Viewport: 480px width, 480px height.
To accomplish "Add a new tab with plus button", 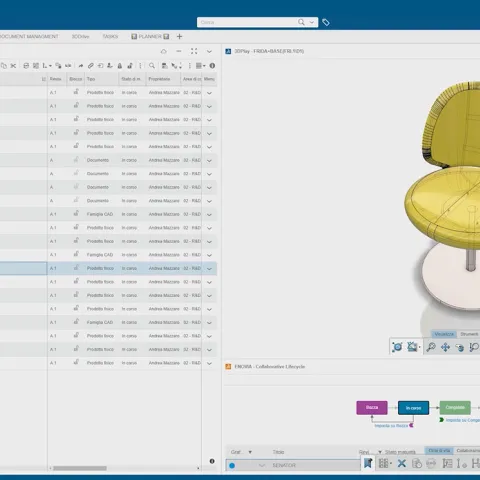I will (179, 36).
